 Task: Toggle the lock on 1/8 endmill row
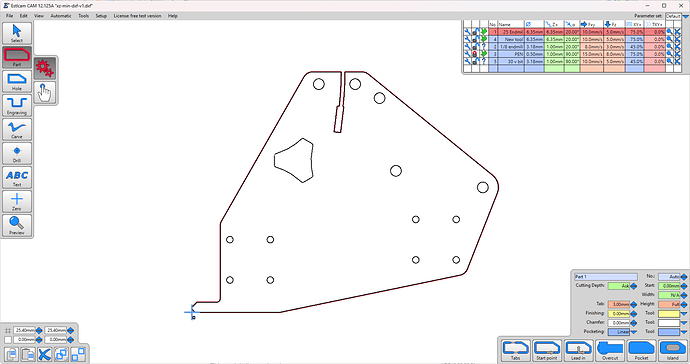pyautogui.click(x=476, y=47)
